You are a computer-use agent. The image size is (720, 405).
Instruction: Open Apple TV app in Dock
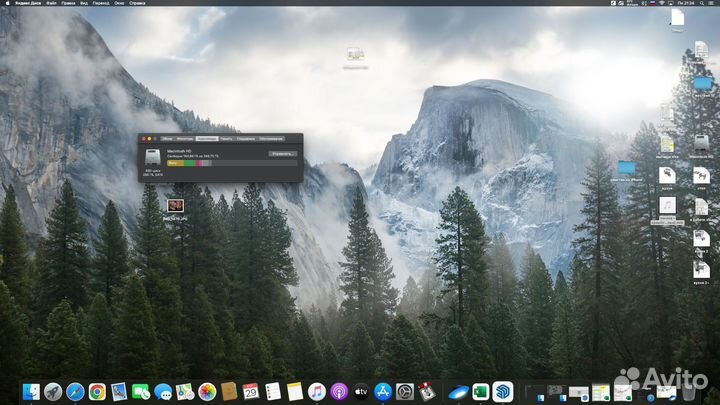(x=361, y=392)
